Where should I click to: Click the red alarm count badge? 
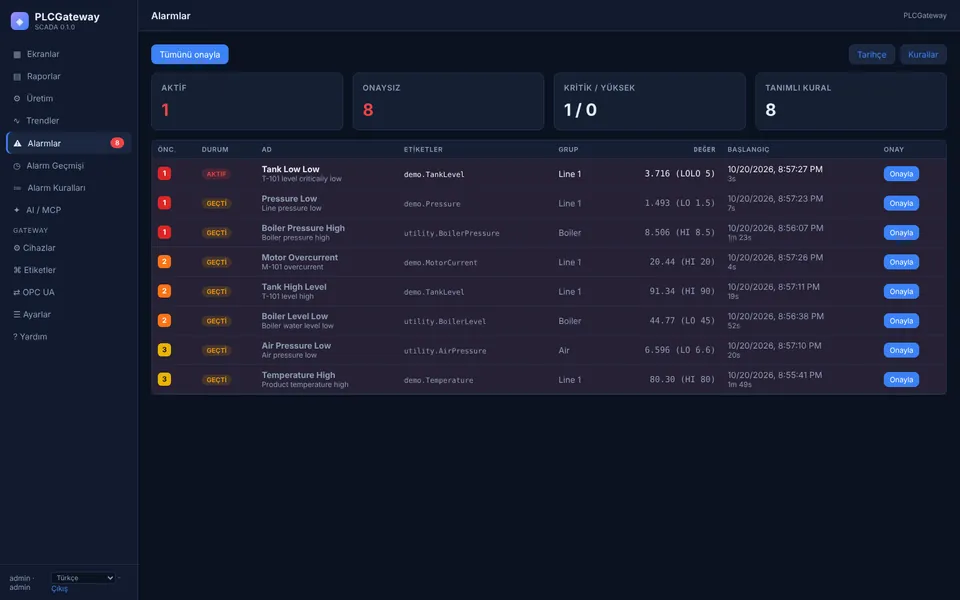coord(117,143)
